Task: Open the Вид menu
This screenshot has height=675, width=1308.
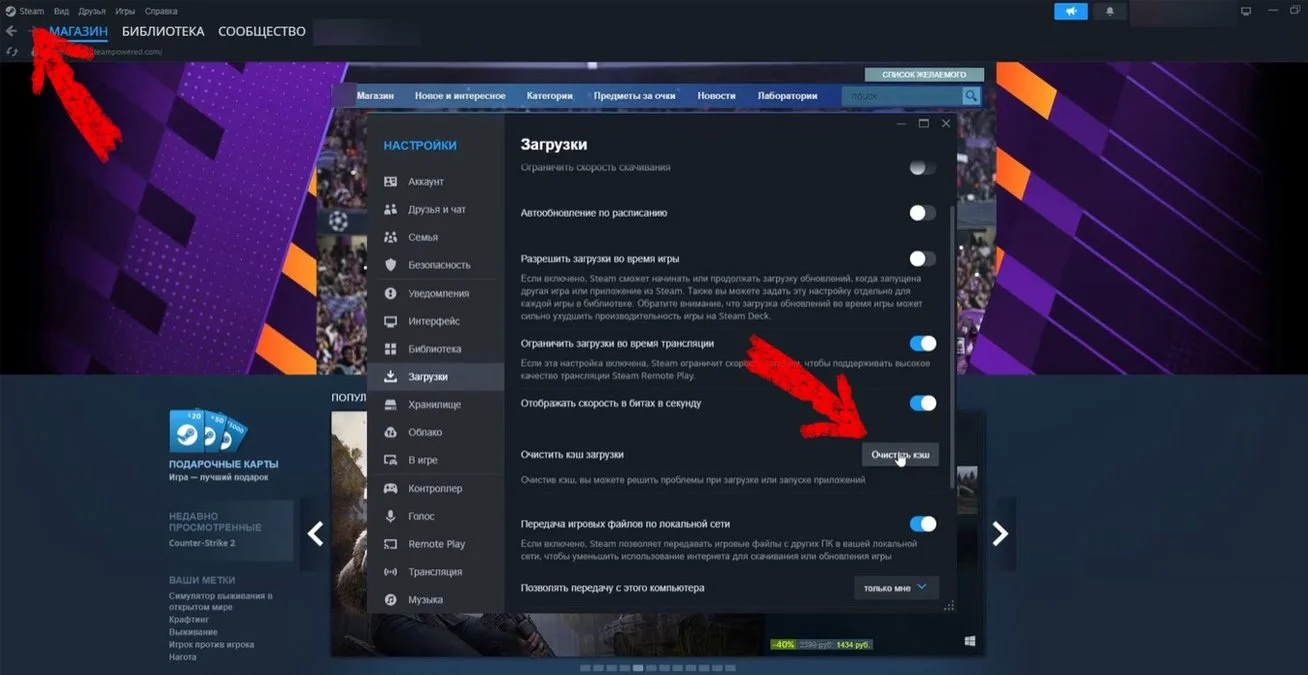Action: 62,11
